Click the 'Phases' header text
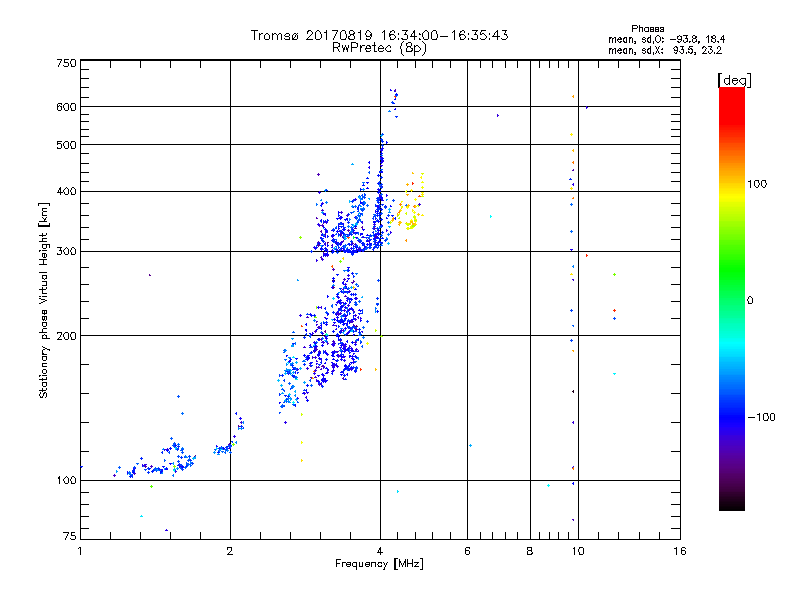This screenshot has height=600, width=800. click(647, 29)
